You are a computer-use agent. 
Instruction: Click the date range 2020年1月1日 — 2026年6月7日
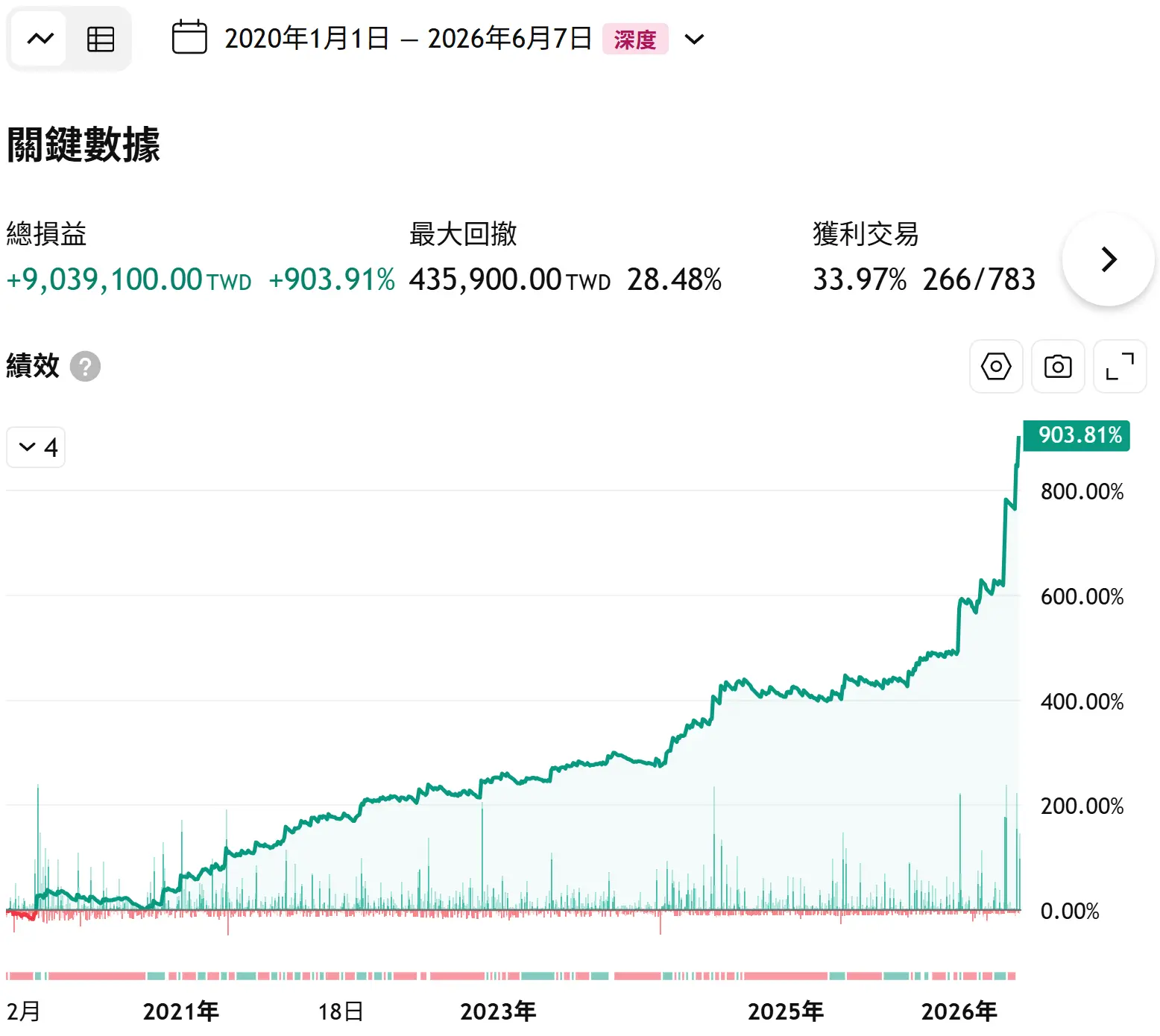coord(409,38)
